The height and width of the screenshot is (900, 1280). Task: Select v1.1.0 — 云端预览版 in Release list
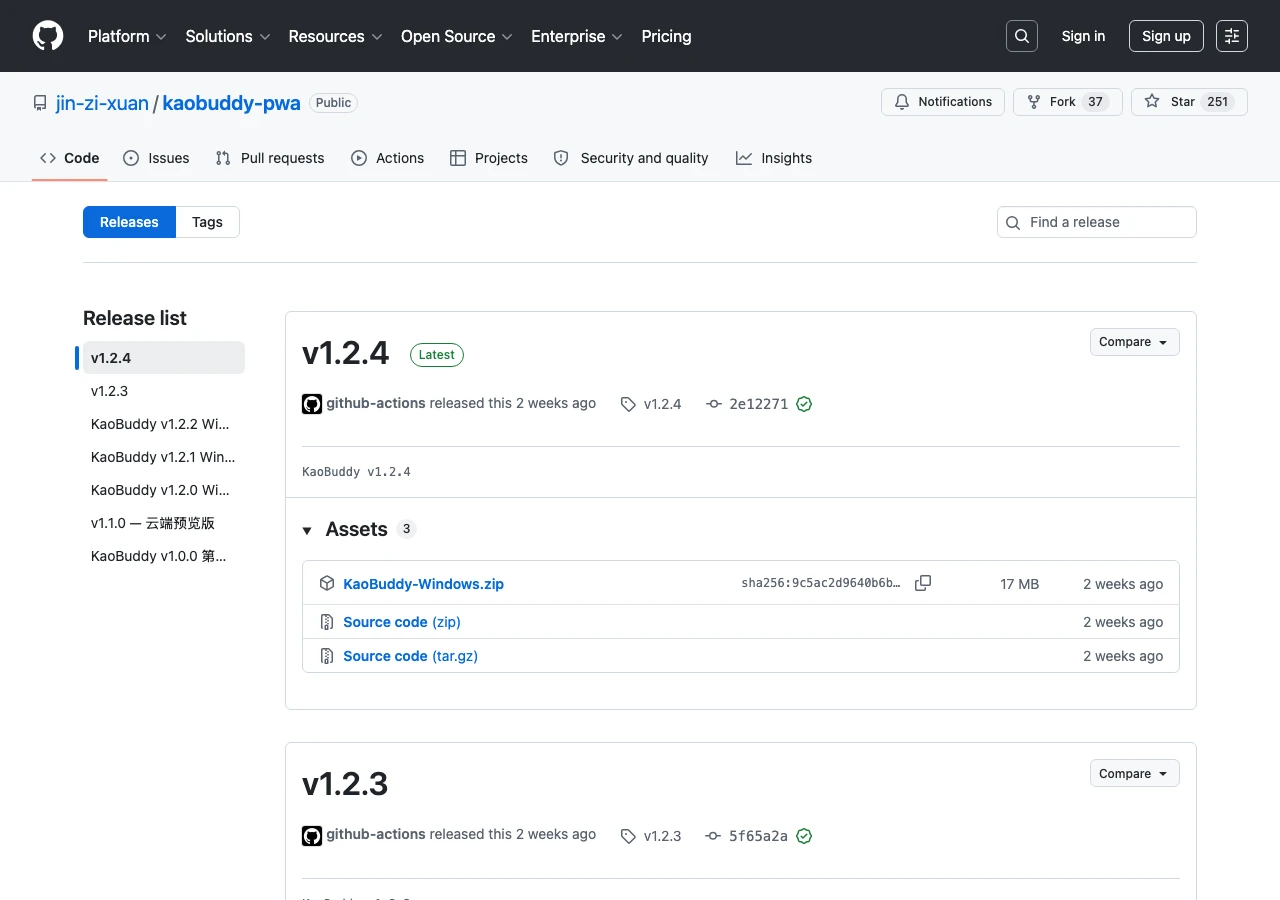click(164, 523)
